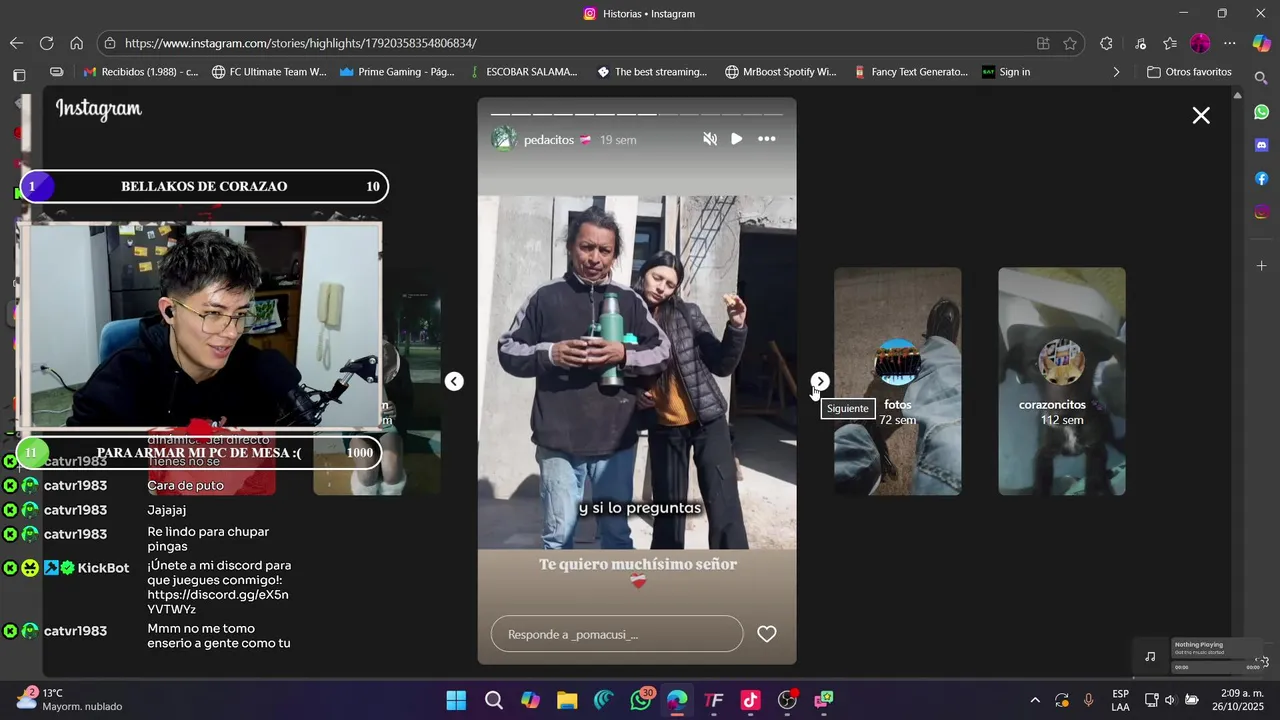The height and width of the screenshot is (720, 1280).
Task: Open Discord in the Edge sidebar
Action: (x=1262, y=145)
